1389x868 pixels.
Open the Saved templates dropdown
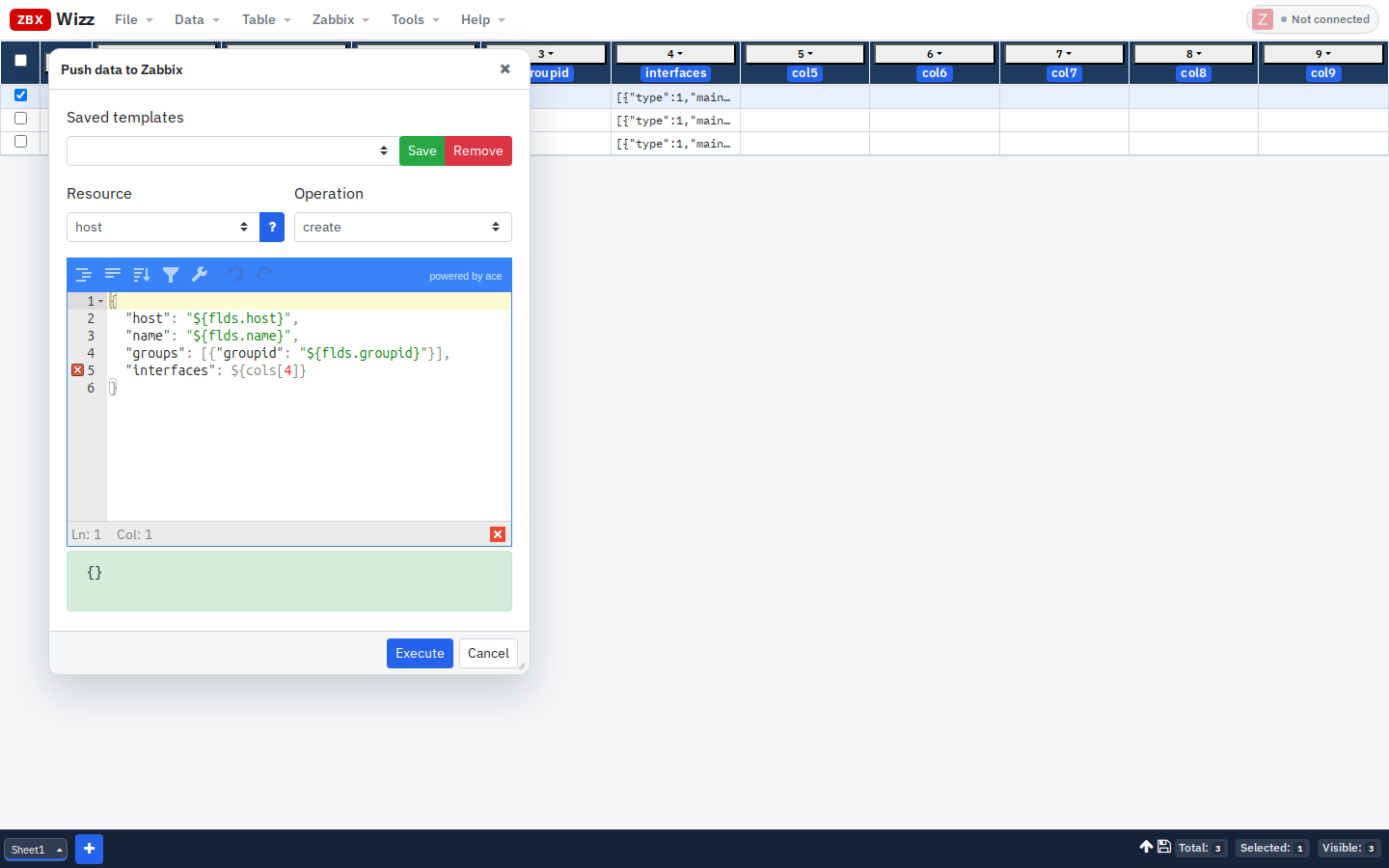coord(232,151)
